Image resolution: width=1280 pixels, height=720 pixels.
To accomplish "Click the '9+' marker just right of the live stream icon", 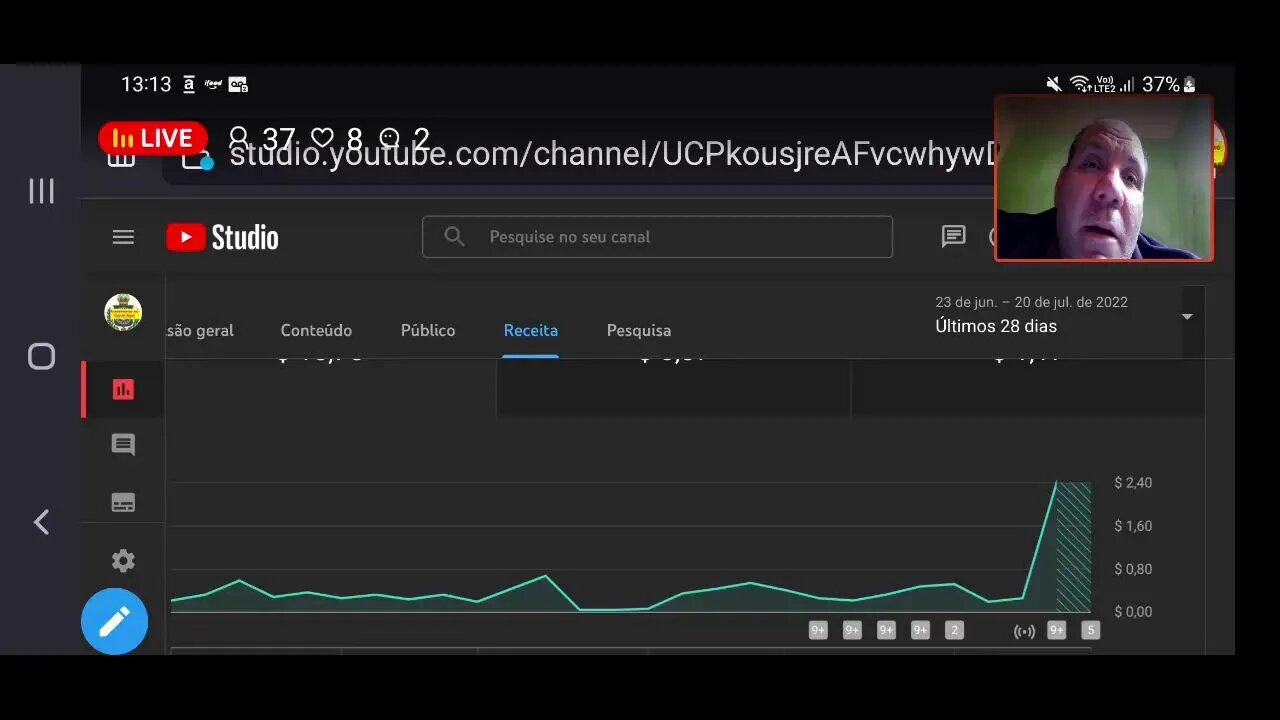I will pos(1056,630).
